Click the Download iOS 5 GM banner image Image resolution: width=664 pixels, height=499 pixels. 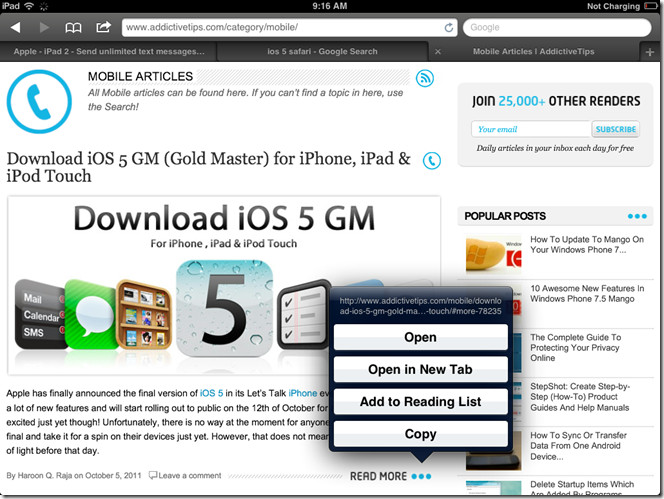click(x=224, y=285)
